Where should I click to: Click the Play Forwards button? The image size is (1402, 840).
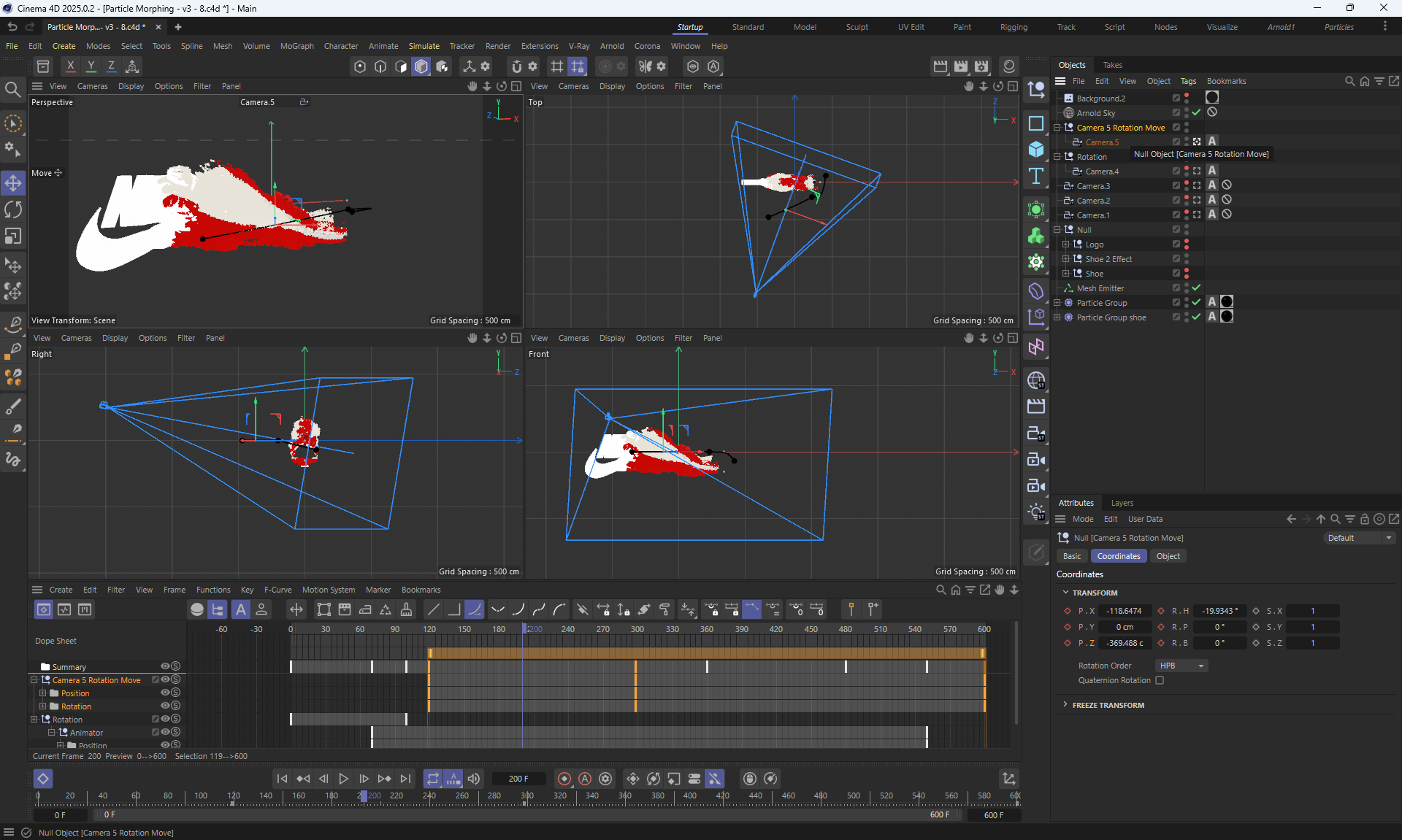pyautogui.click(x=343, y=779)
